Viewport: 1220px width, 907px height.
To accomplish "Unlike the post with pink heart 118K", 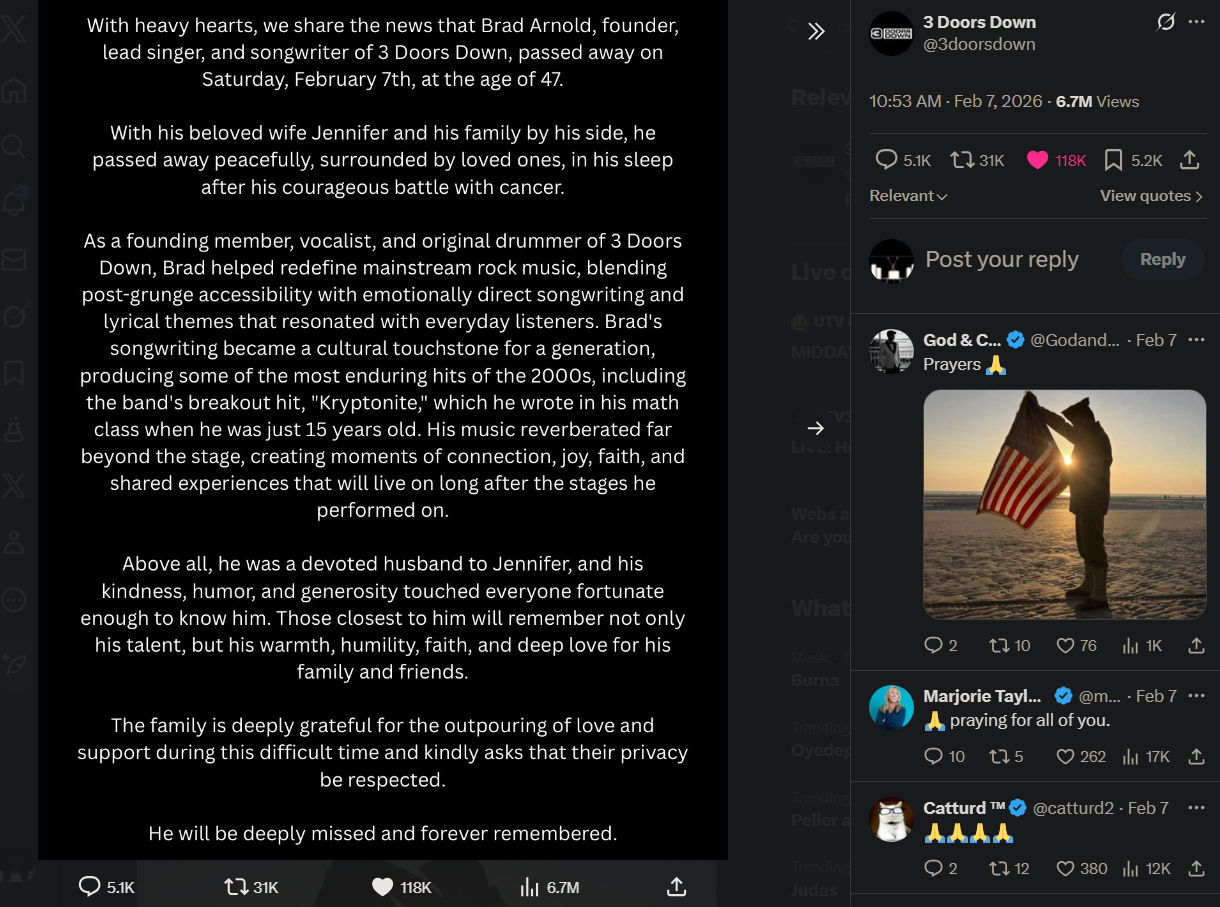I will pos(1037,160).
